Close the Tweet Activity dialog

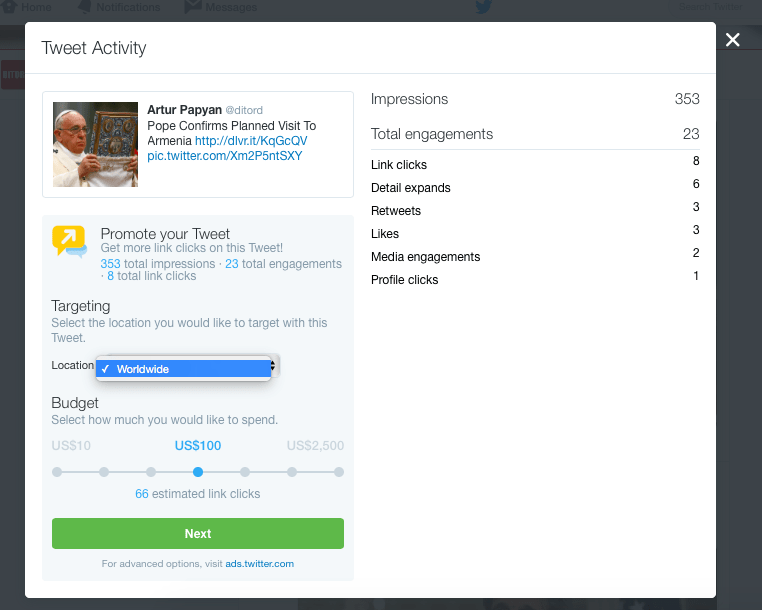[x=732, y=39]
